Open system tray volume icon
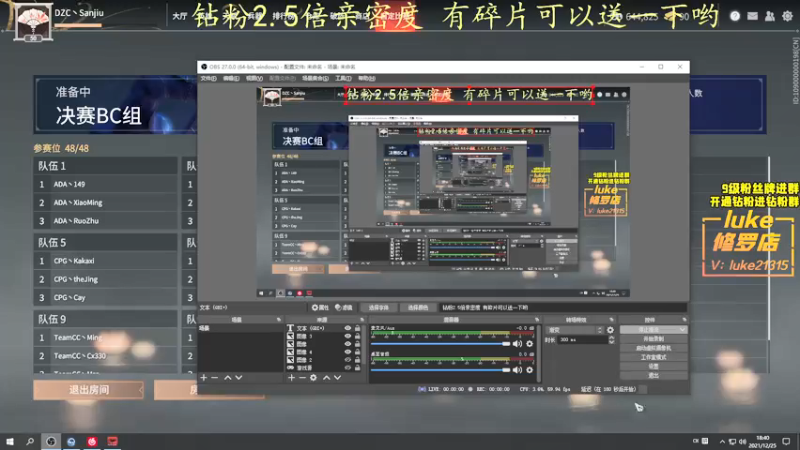Image resolution: width=800 pixels, height=450 pixels. click(x=742, y=441)
